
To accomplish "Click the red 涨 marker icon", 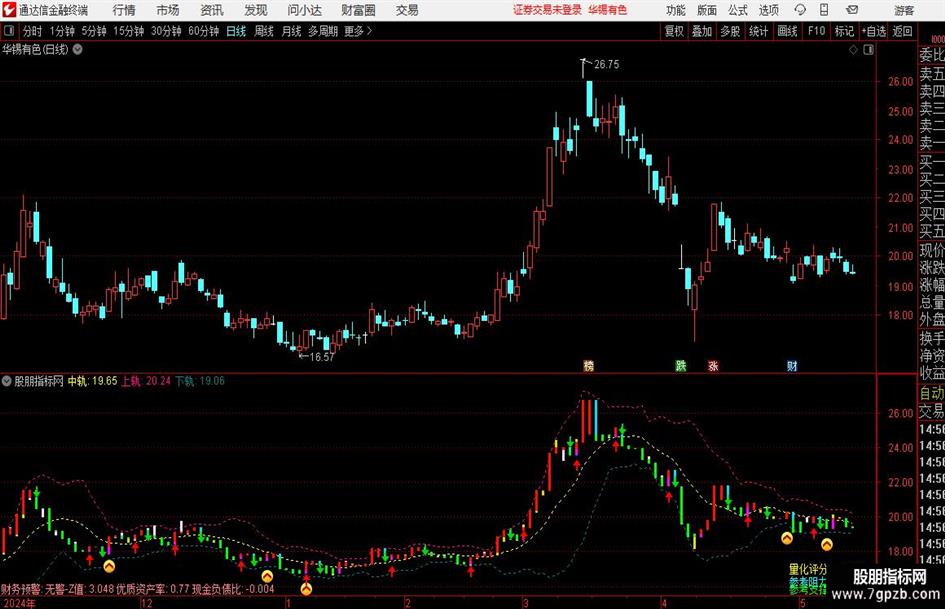I will coord(713,365).
